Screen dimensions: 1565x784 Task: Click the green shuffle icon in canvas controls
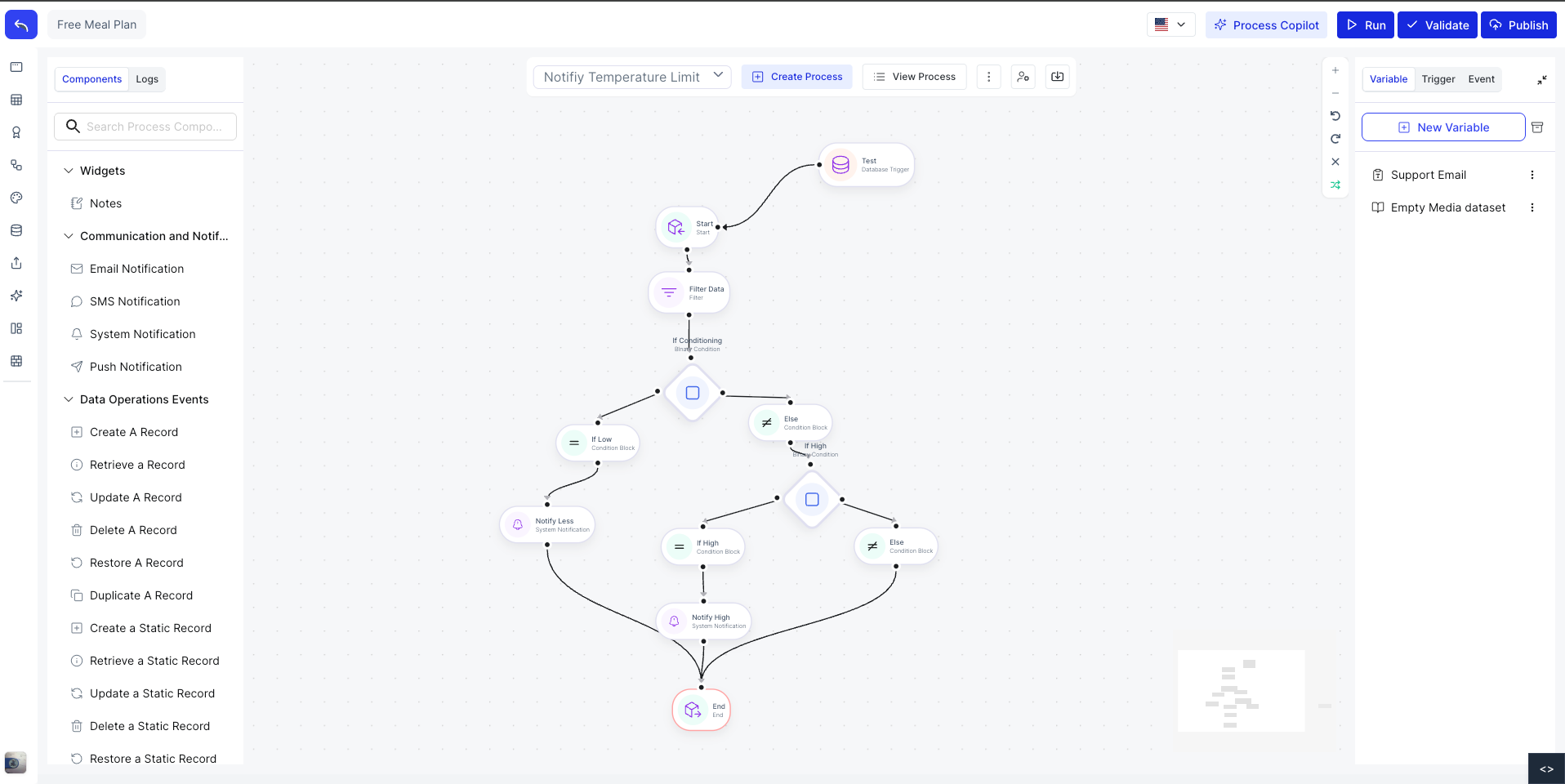point(1335,185)
